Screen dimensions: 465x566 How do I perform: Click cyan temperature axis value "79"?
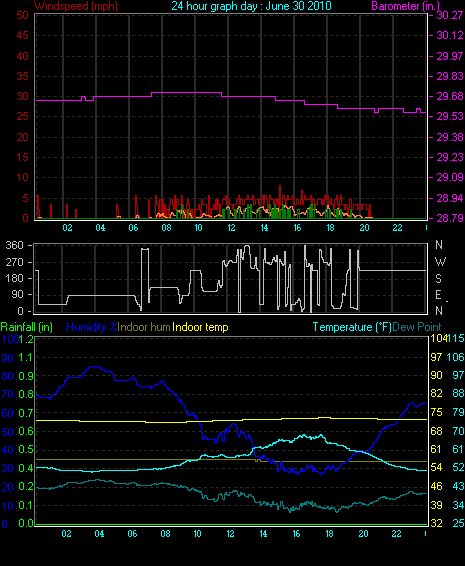click(458, 412)
